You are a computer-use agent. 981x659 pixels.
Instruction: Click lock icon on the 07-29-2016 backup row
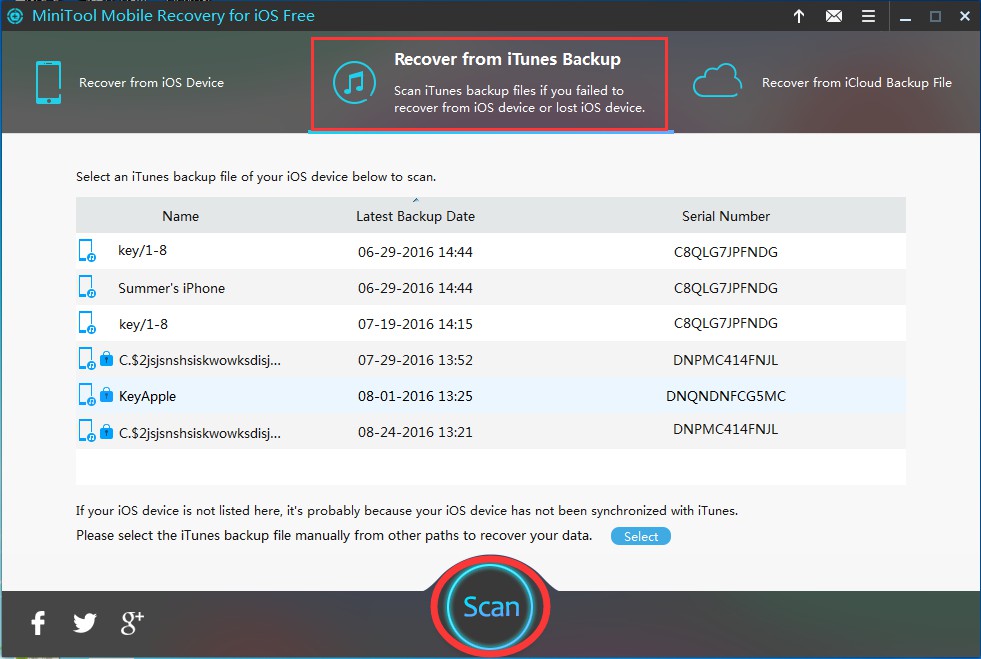coord(106,359)
